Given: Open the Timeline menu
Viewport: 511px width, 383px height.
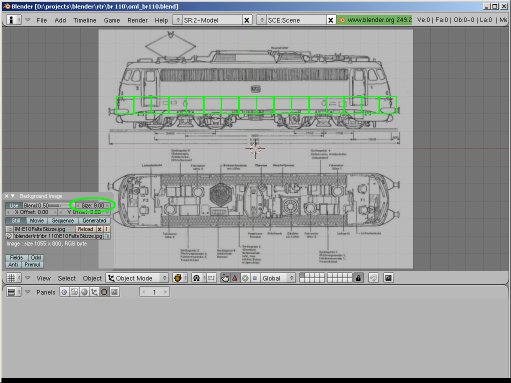Looking at the screenshot, I should (85, 20).
